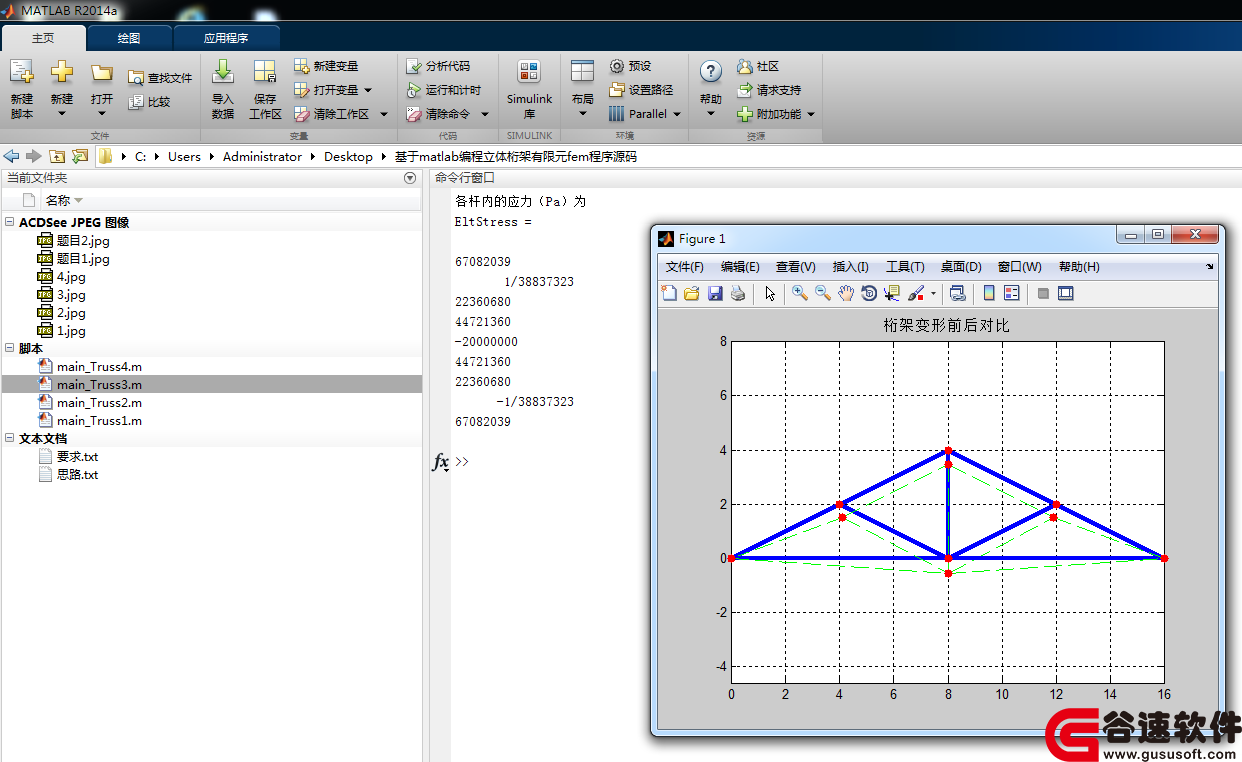This screenshot has height=762, width=1242.
Task: Select the Pan hand tool
Action: click(x=846, y=293)
